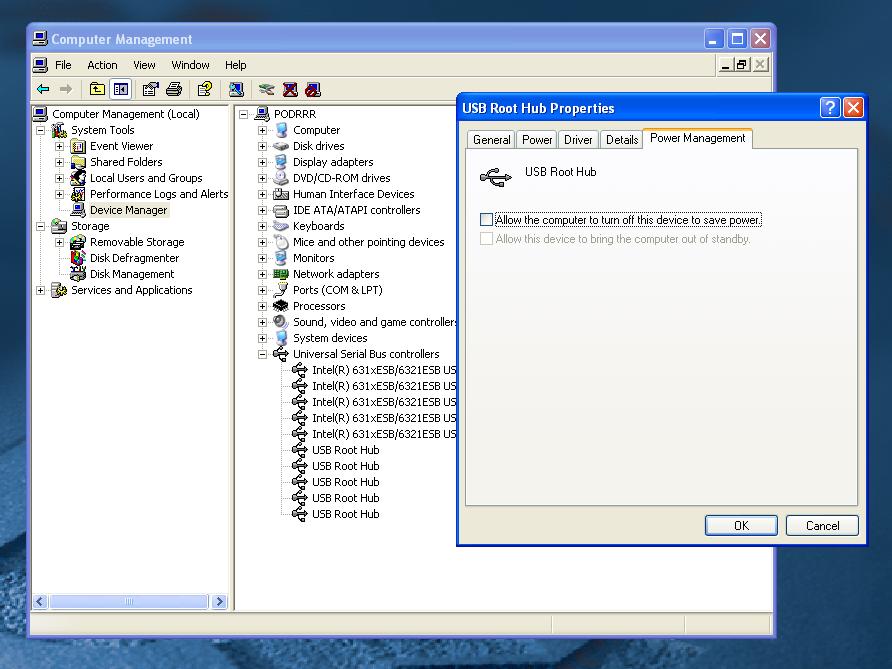
Task: Select the System devices entry
Action: click(330, 338)
